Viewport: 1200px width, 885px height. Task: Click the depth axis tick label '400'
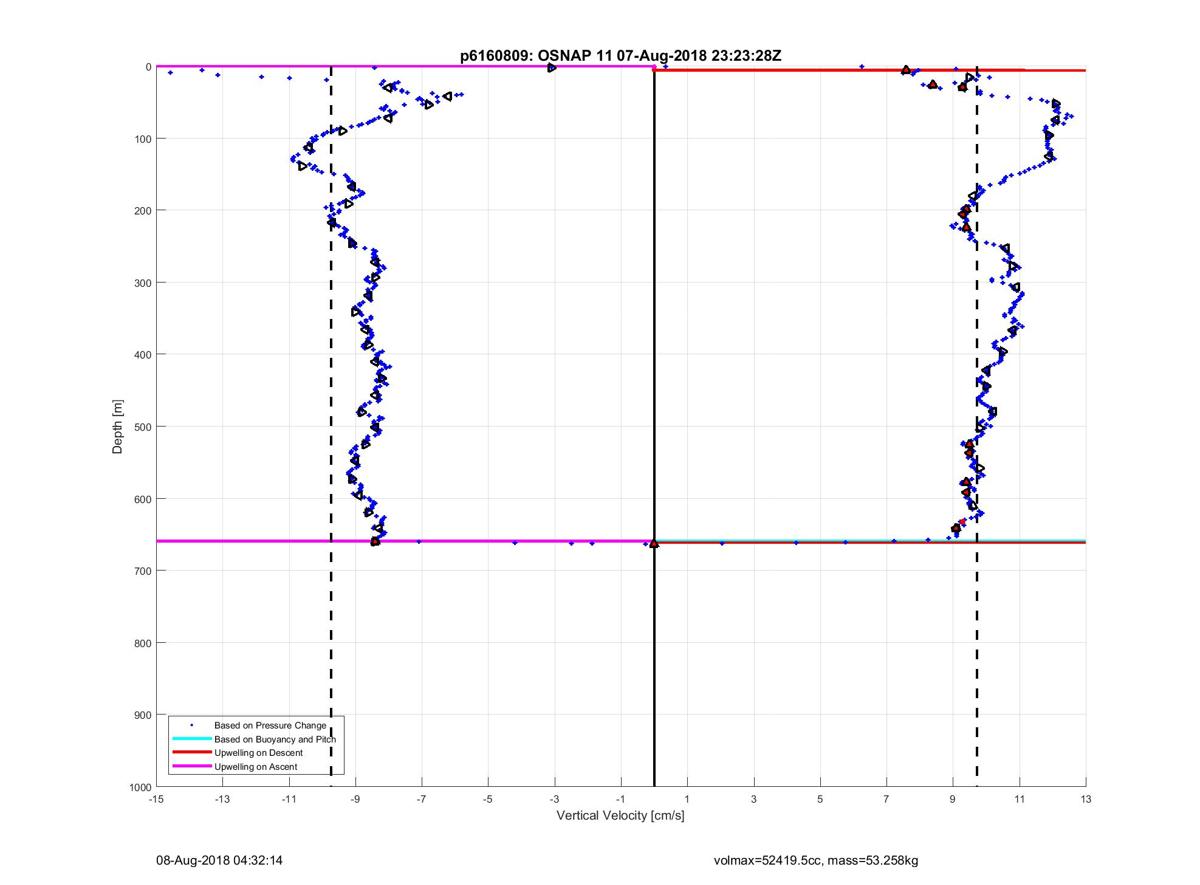tap(142, 355)
